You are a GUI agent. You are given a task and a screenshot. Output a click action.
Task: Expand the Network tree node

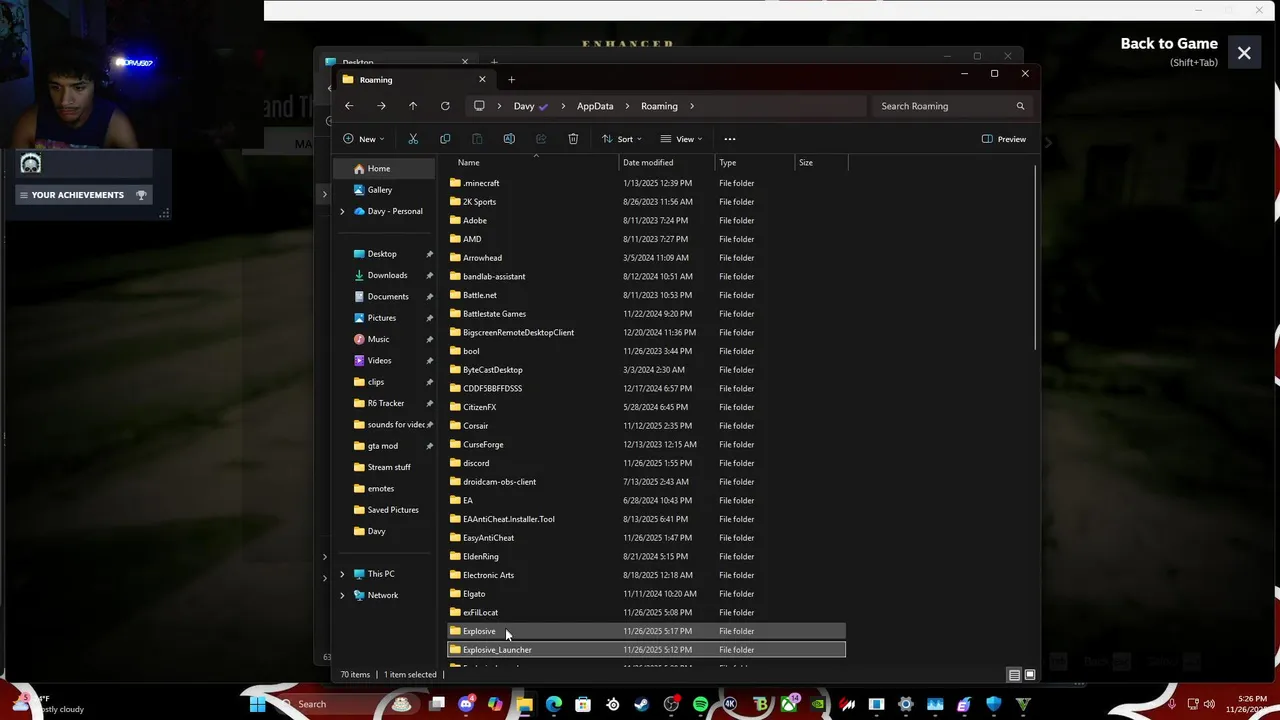click(x=342, y=595)
